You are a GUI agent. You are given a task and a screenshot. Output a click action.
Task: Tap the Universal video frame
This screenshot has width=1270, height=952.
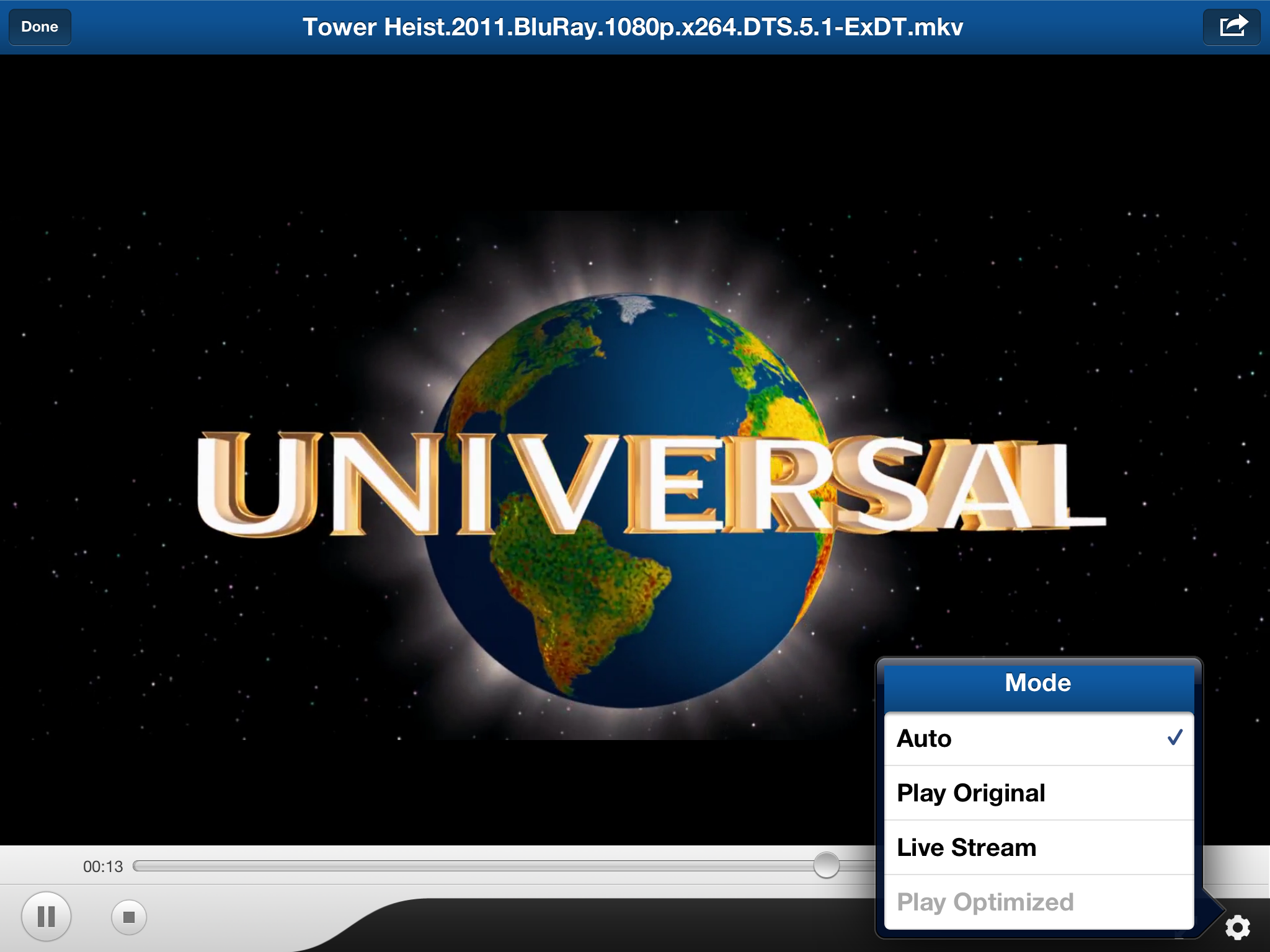click(x=635, y=475)
